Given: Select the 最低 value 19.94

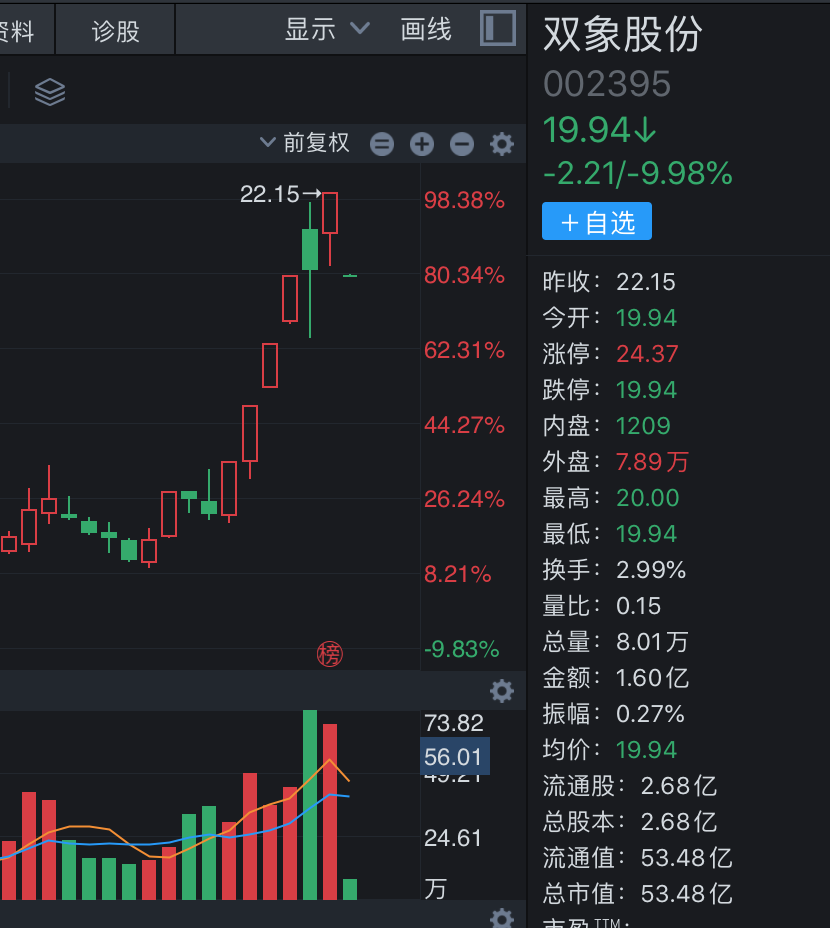Looking at the screenshot, I should pos(646,534).
